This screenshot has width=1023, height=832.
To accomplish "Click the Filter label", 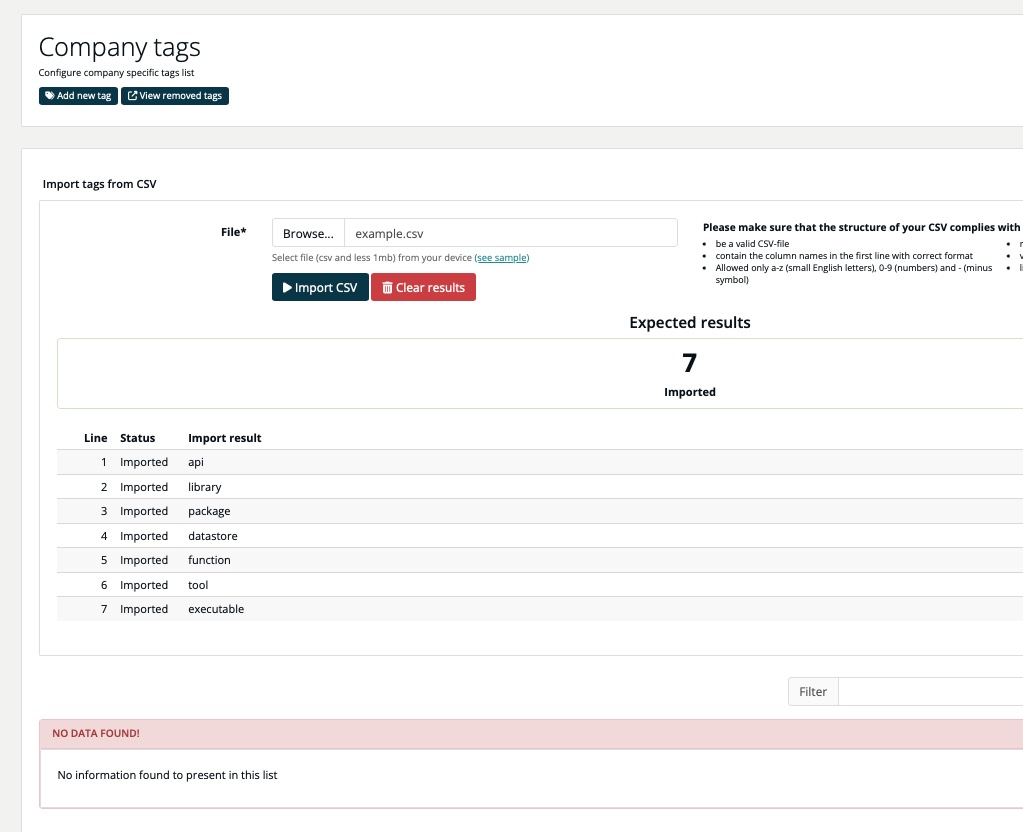I will 813,692.
